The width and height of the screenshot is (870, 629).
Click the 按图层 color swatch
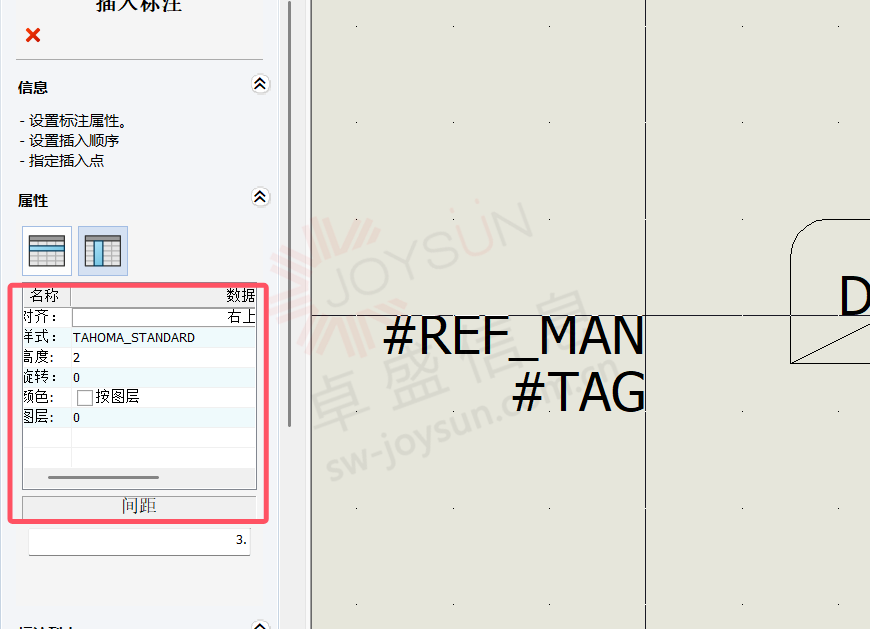pyautogui.click(x=85, y=398)
